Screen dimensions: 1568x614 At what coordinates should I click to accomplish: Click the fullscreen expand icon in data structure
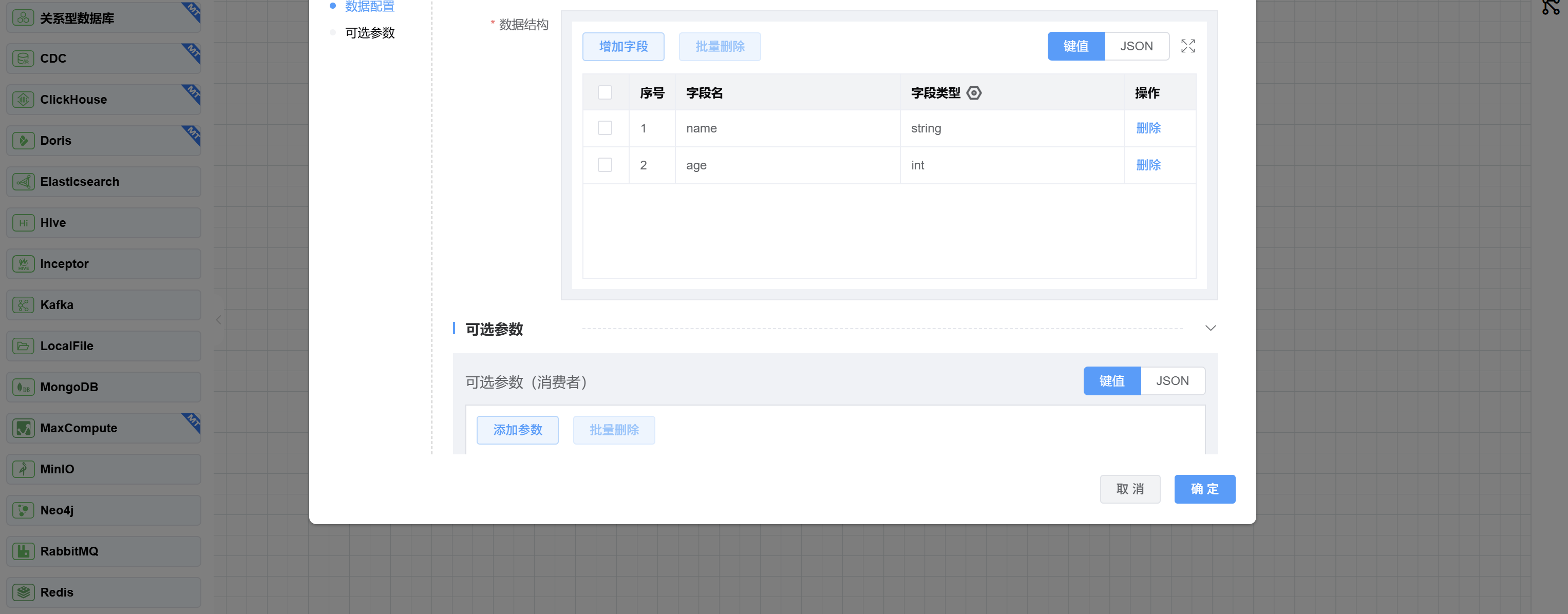1187,46
